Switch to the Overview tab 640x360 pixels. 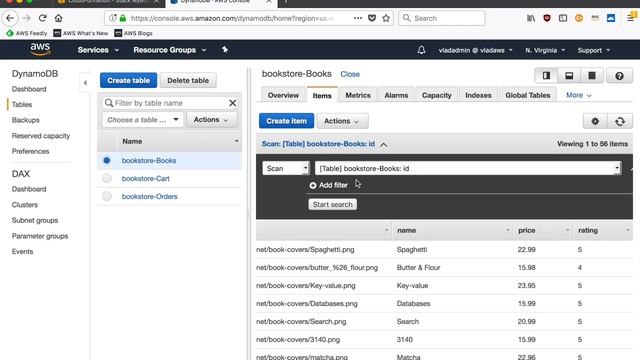pyautogui.click(x=283, y=95)
